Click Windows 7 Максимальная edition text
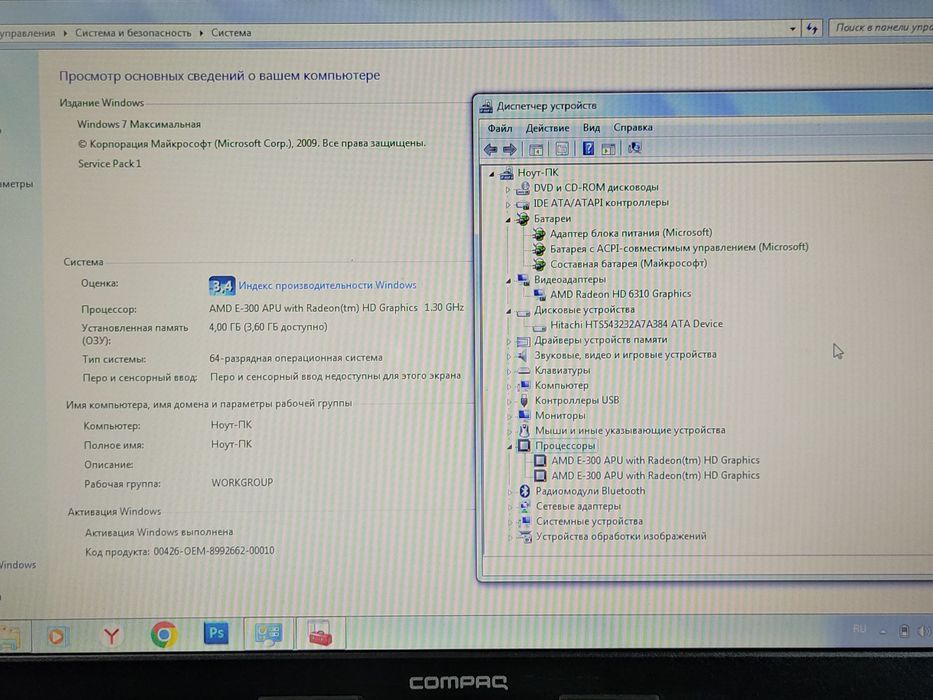 (x=139, y=124)
